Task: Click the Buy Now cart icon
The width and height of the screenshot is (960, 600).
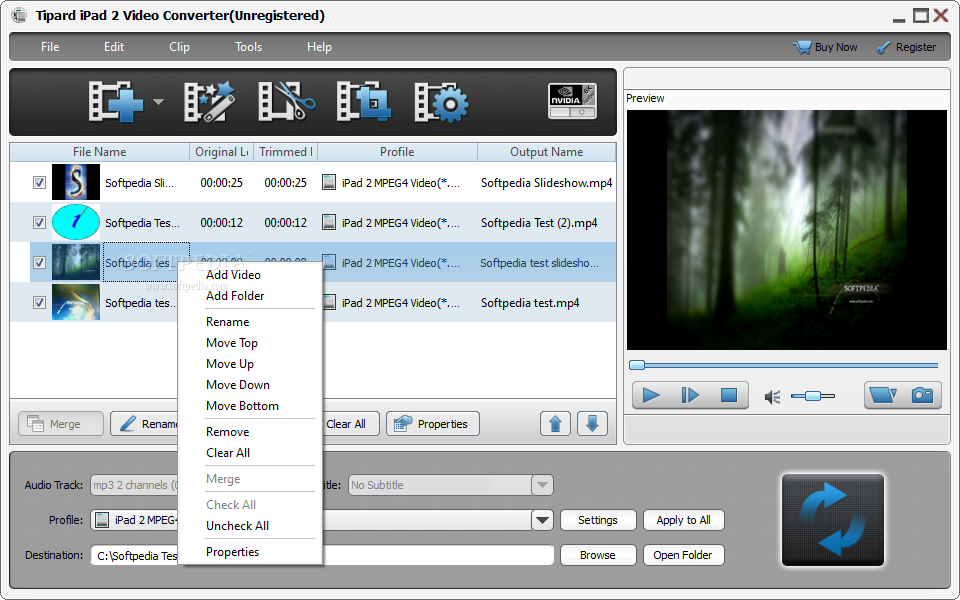Action: (801, 47)
